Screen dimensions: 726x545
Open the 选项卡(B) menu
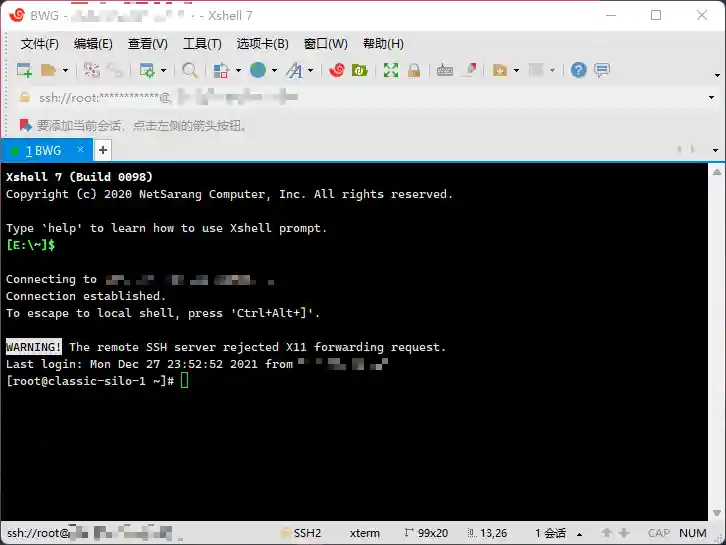(x=263, y=44)
